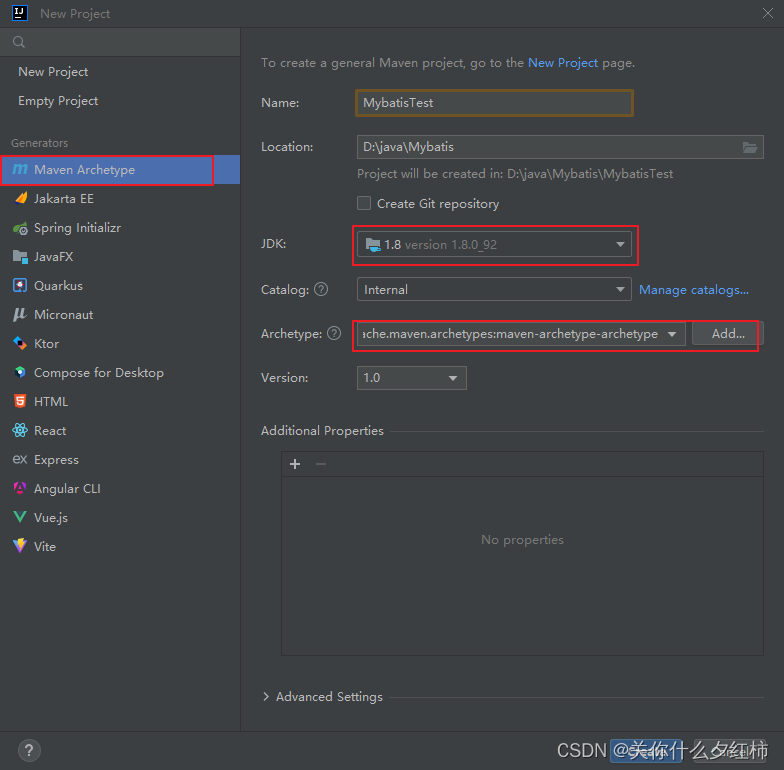This screenshot has height=770, width=784.
Task: Choose the Vite icon
Action: pyautogui.click(x=20, y=546)
